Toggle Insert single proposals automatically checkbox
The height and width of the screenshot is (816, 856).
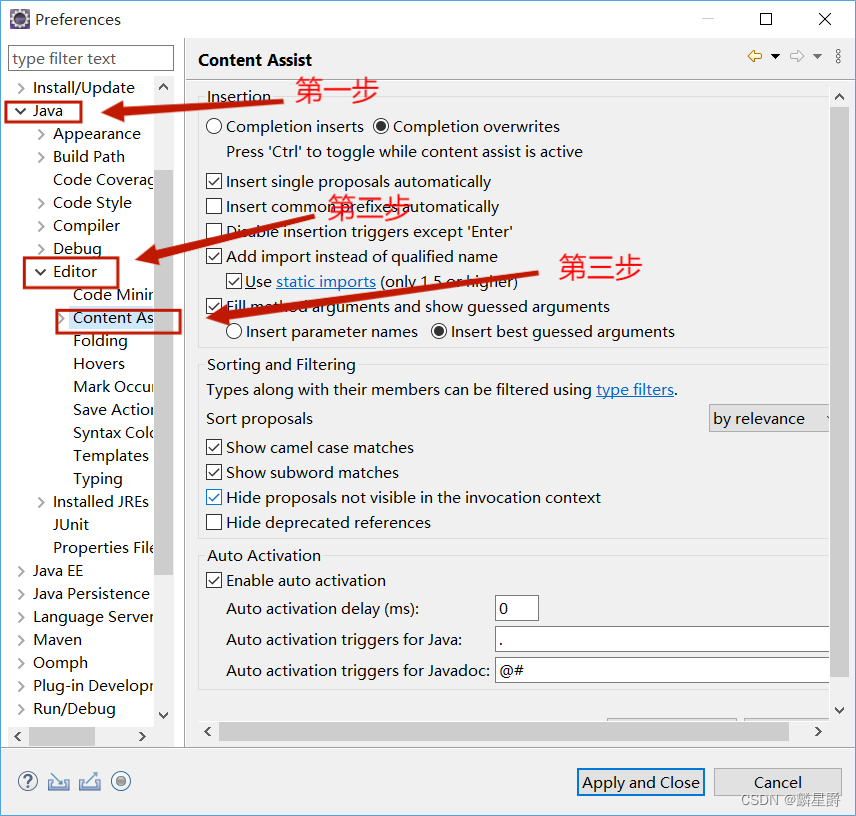[214, 181]
